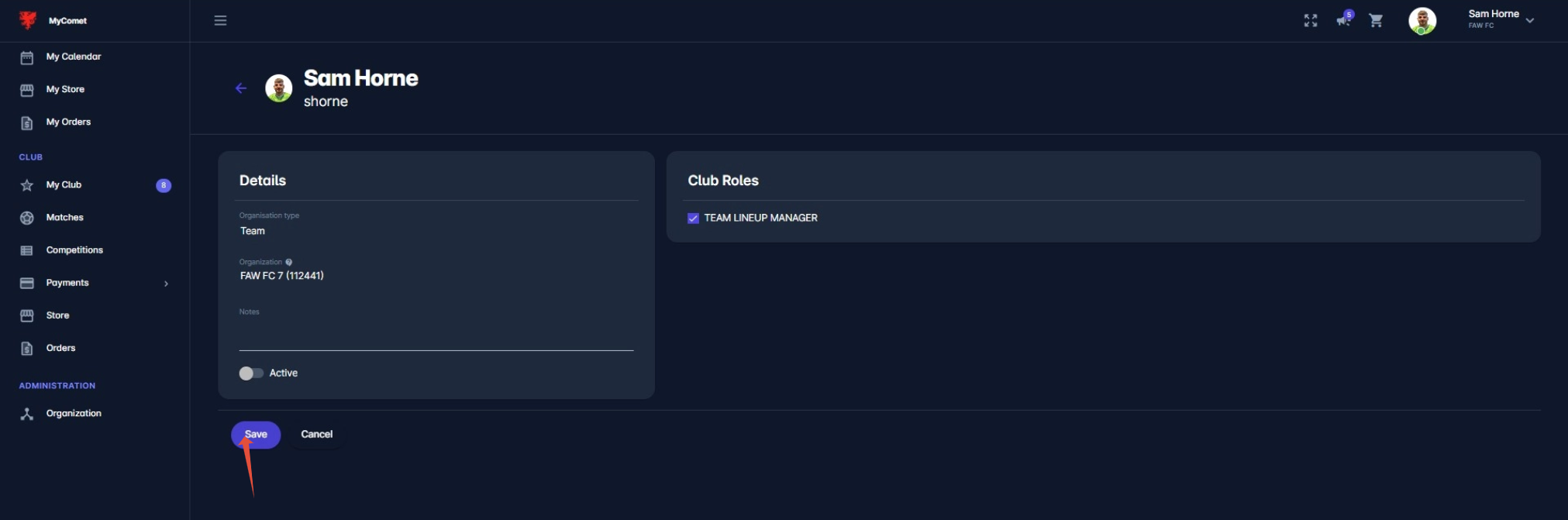This screenshot has height=520, width=1568.
Task: Toggle the Active switch
Action: [251, 374]
